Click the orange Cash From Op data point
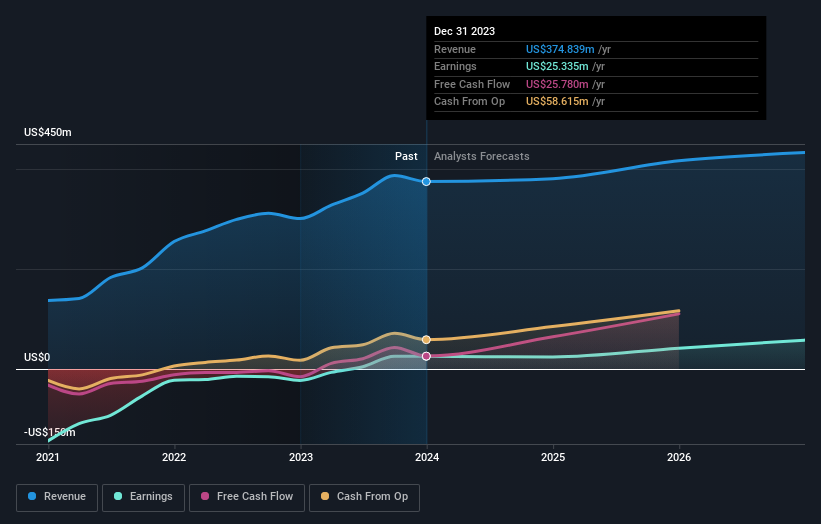821x524 pixels. coord(426,340)
